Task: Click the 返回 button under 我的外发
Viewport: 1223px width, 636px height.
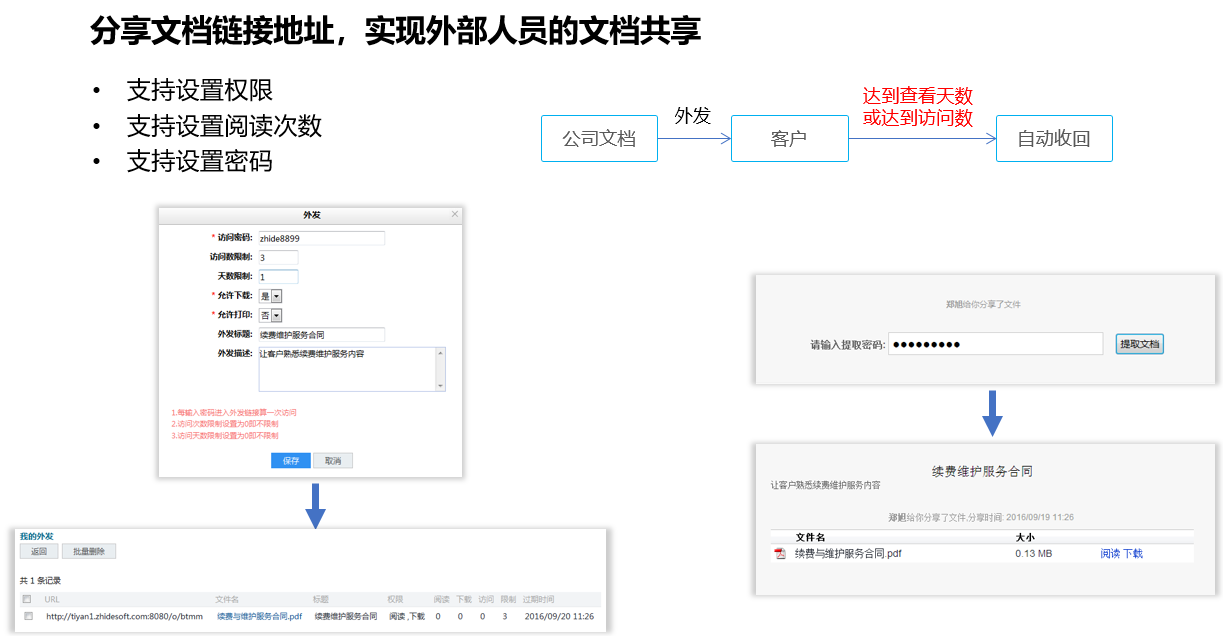Action: (x=39, y=551)
